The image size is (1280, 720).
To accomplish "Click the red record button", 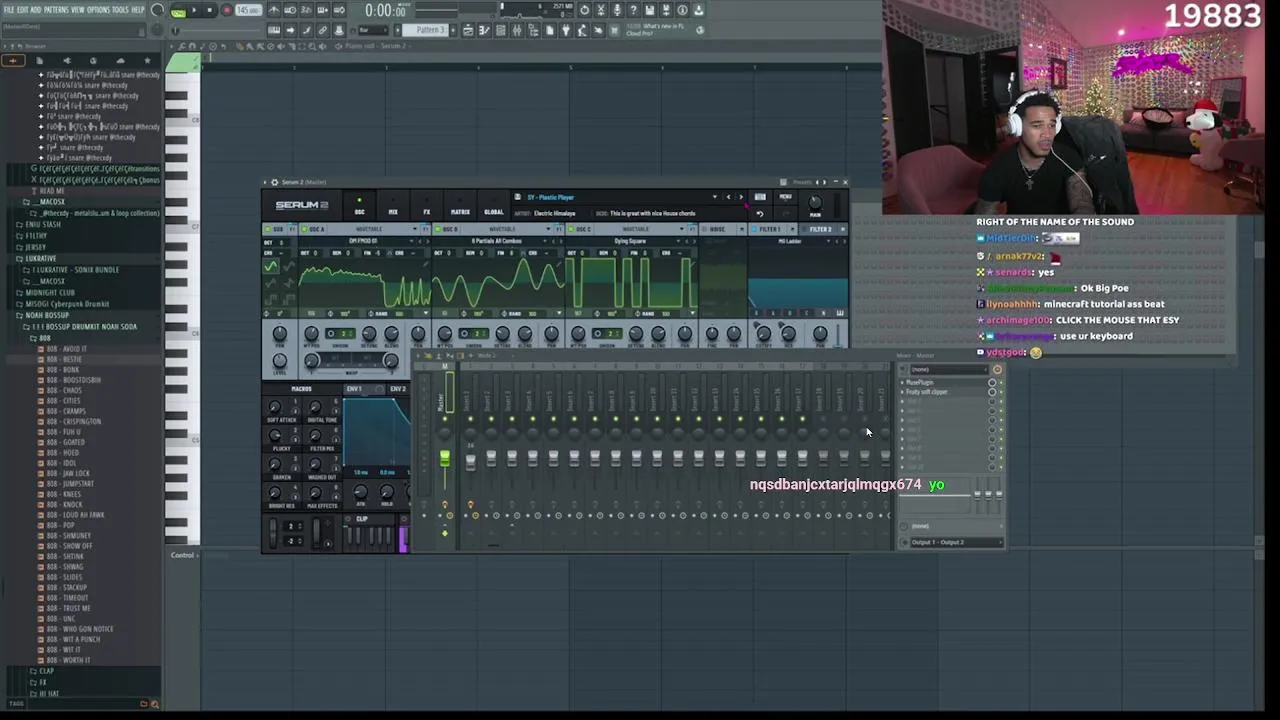I will tap(226, 11).
